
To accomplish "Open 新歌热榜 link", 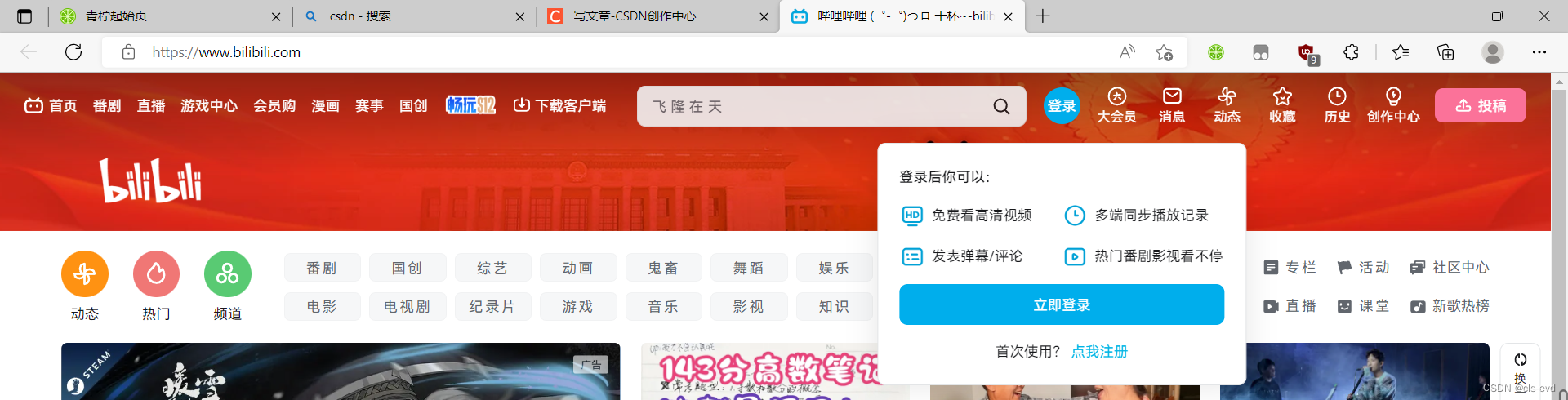I will click(1450, 306).
